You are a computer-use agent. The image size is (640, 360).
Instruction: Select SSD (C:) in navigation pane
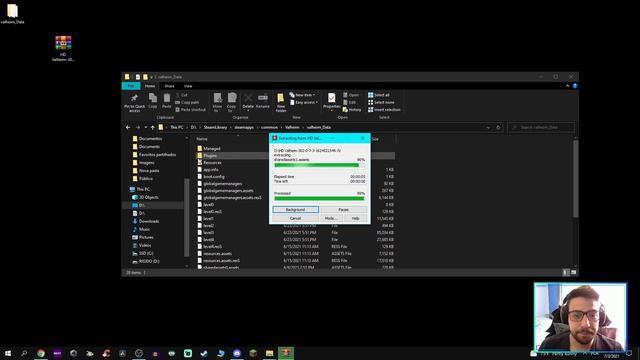[x=146, y=253]
